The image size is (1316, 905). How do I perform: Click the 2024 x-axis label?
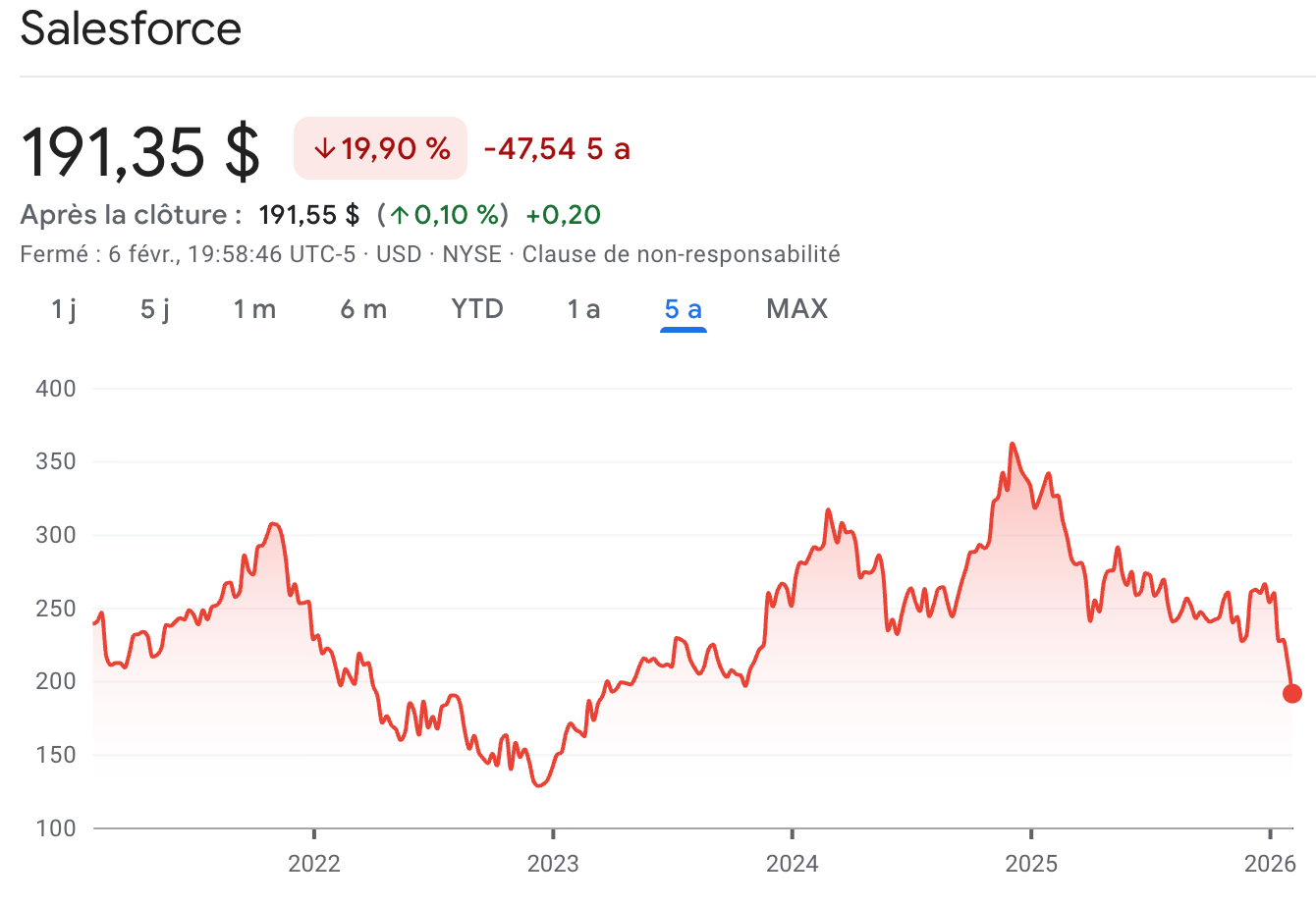click(x=793, y=864)
